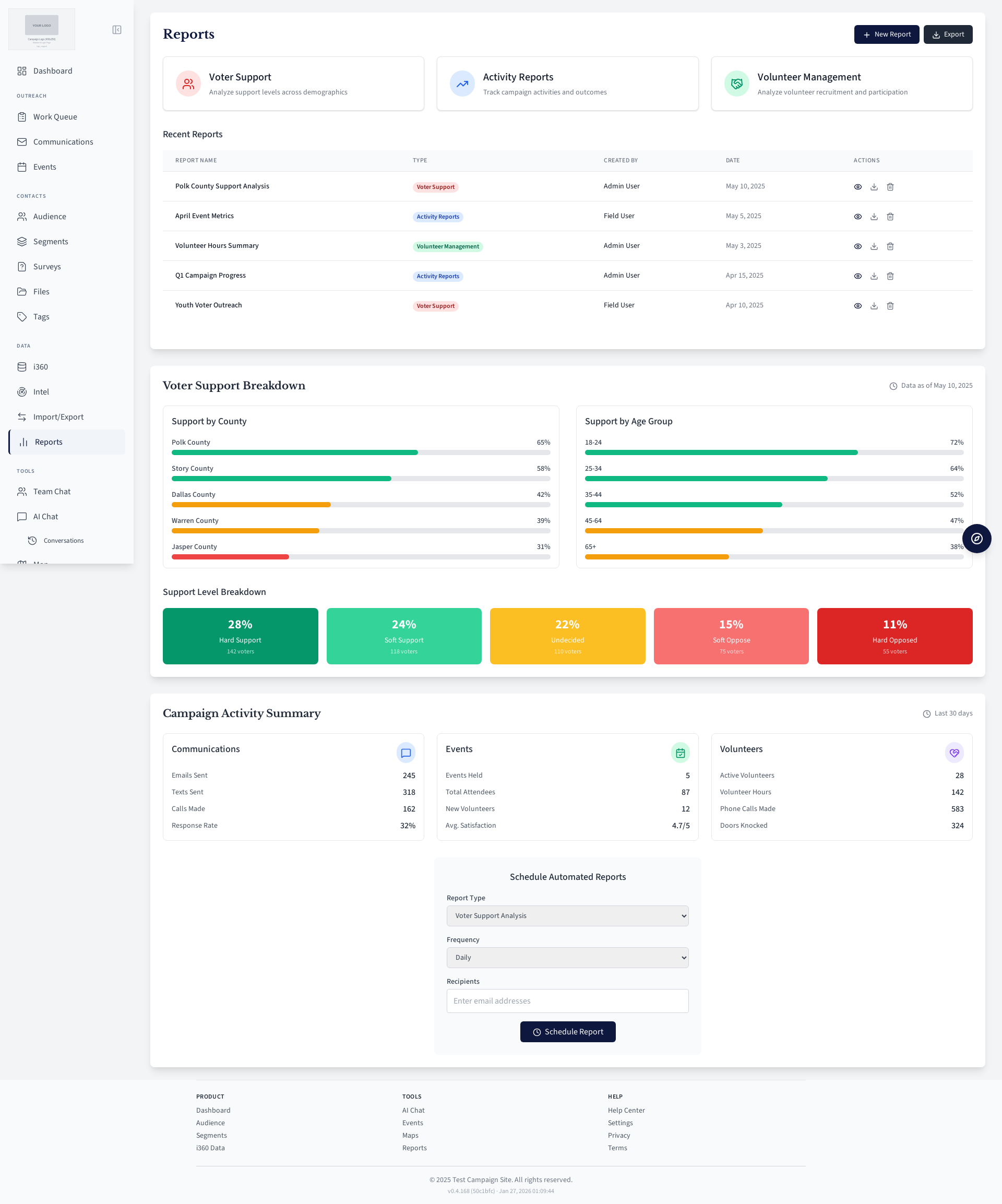
Task: Expand the AI Chat sidebar item
Action: [x=46, y=517]
